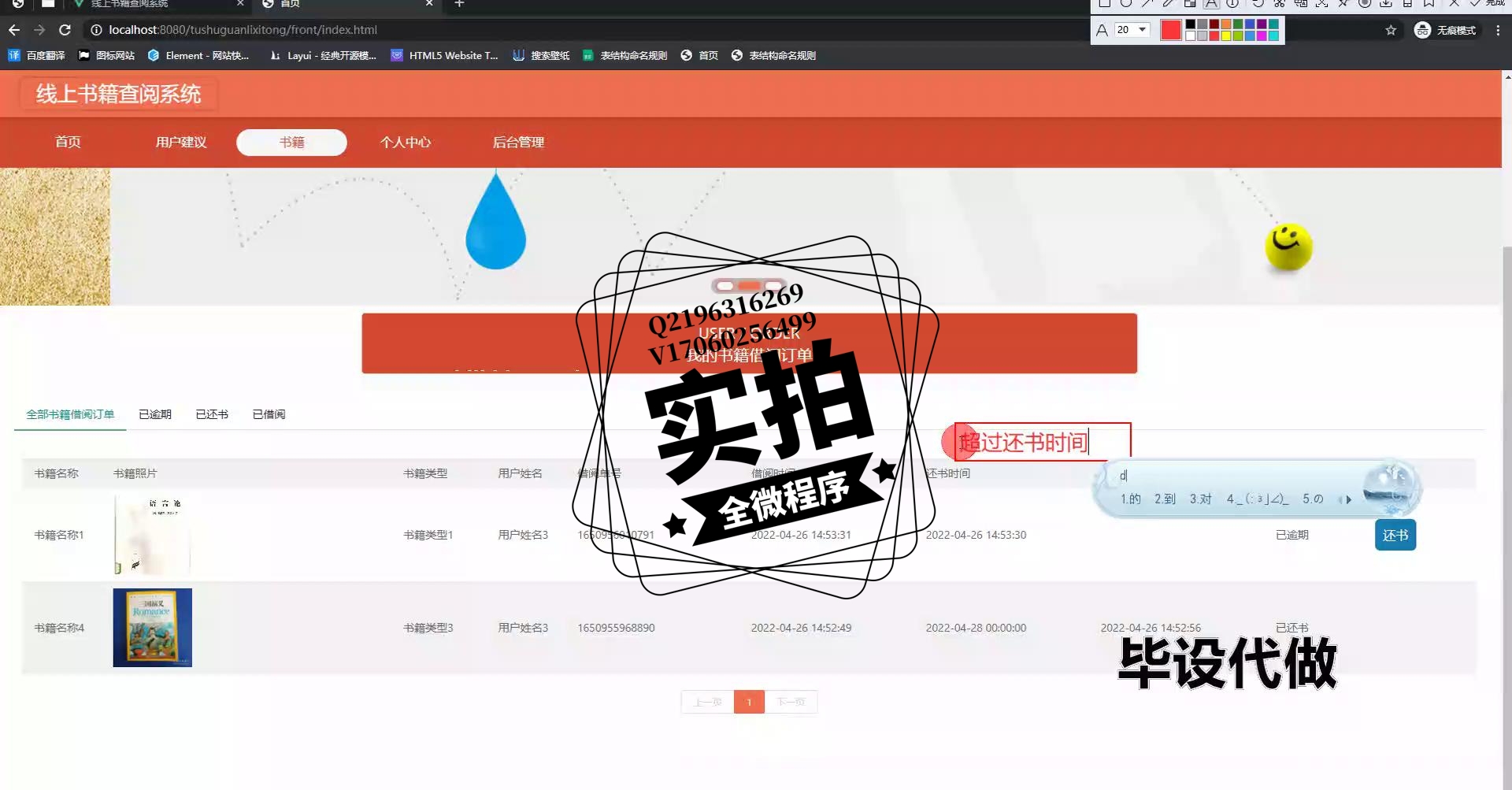Reload the page

65,30
